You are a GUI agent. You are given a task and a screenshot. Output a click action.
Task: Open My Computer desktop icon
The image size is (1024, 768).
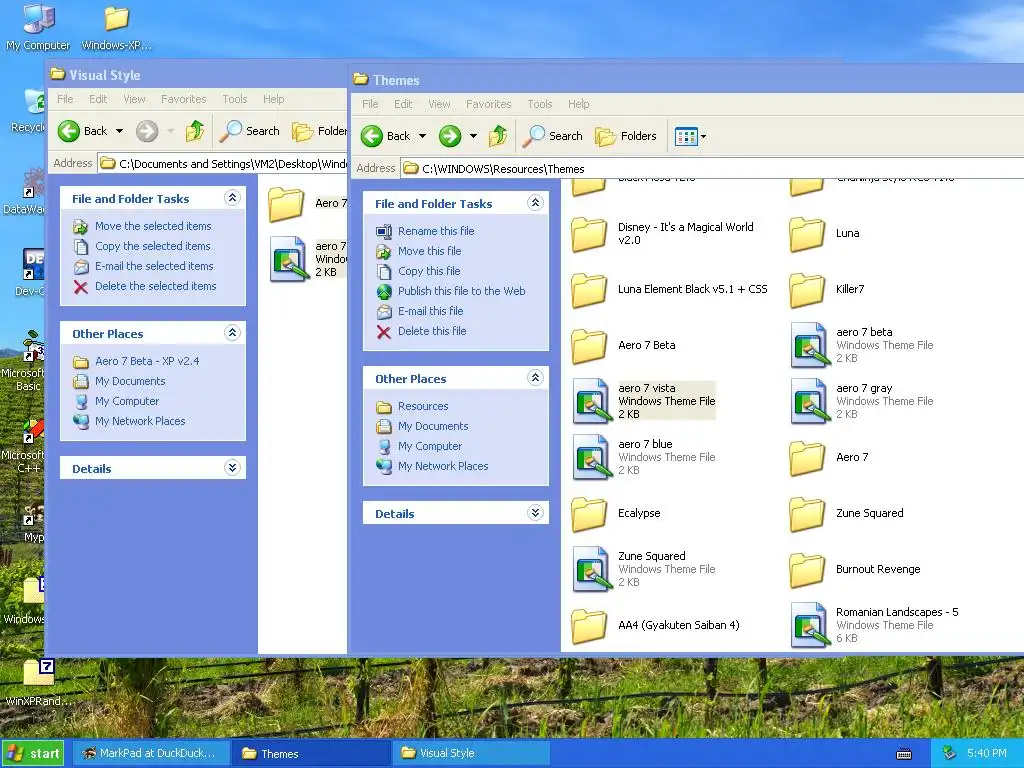38,27
